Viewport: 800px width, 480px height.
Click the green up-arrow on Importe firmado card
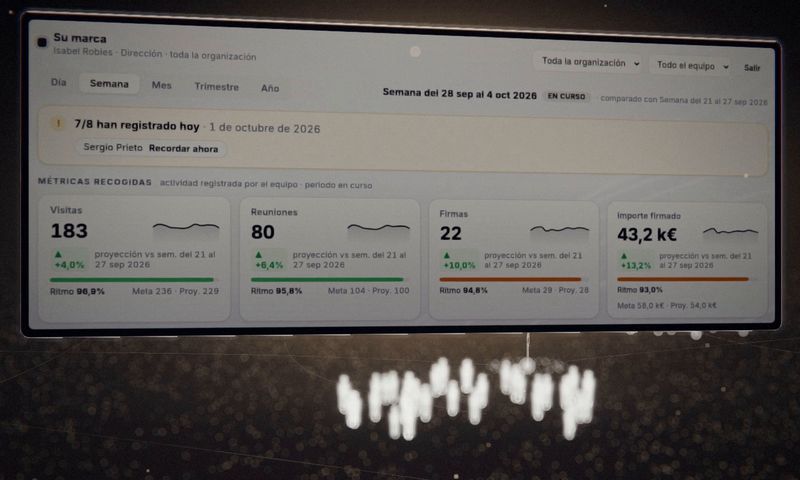pyautogui.click(x=623, y=256)
